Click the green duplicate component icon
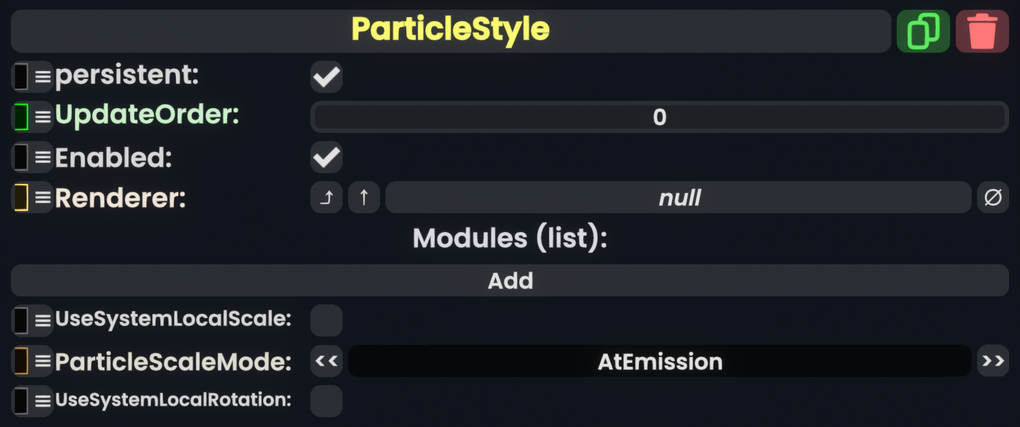The width and height of the screenshot is (1020, 427). (x=922, y=31)
